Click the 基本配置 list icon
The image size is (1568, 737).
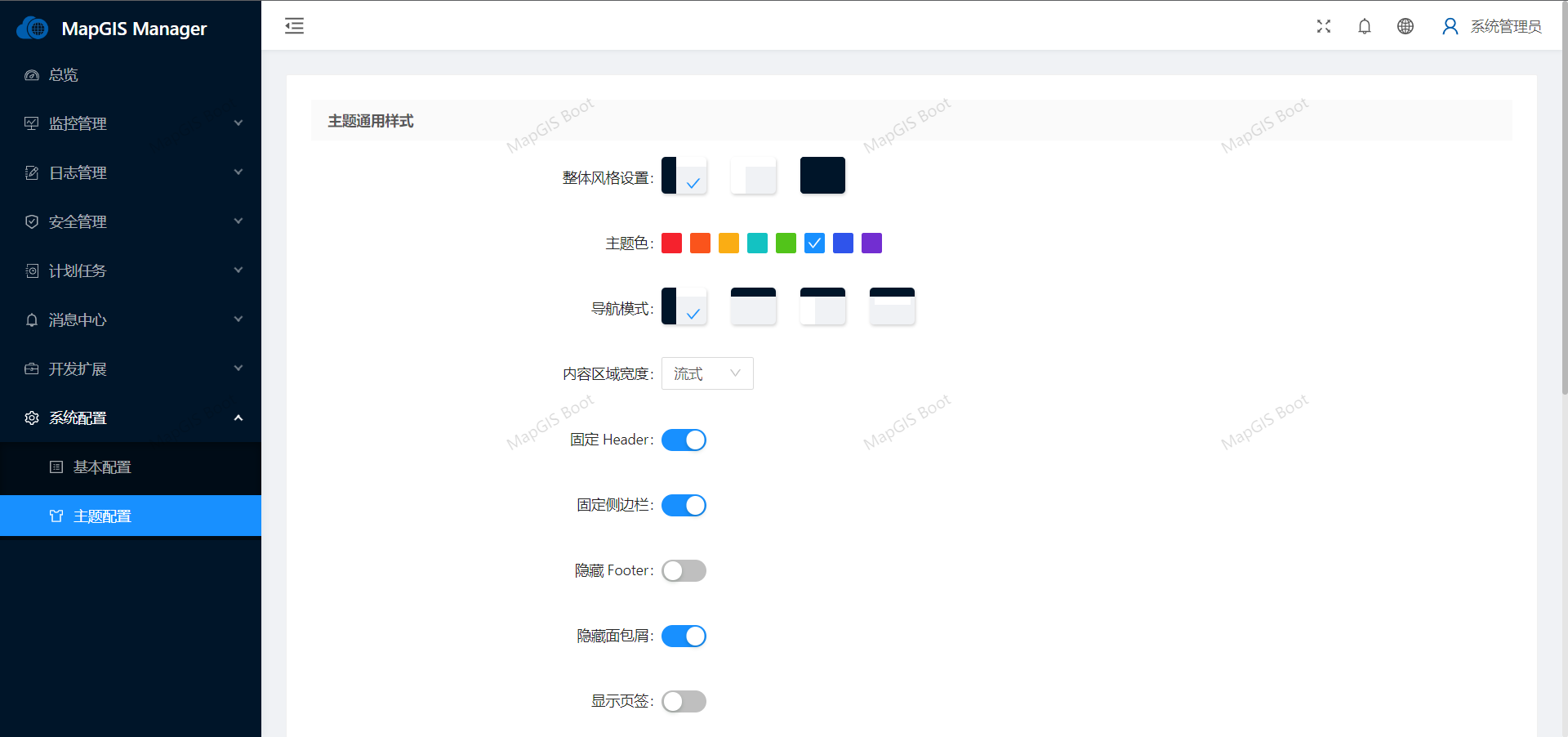click(56, 467)
